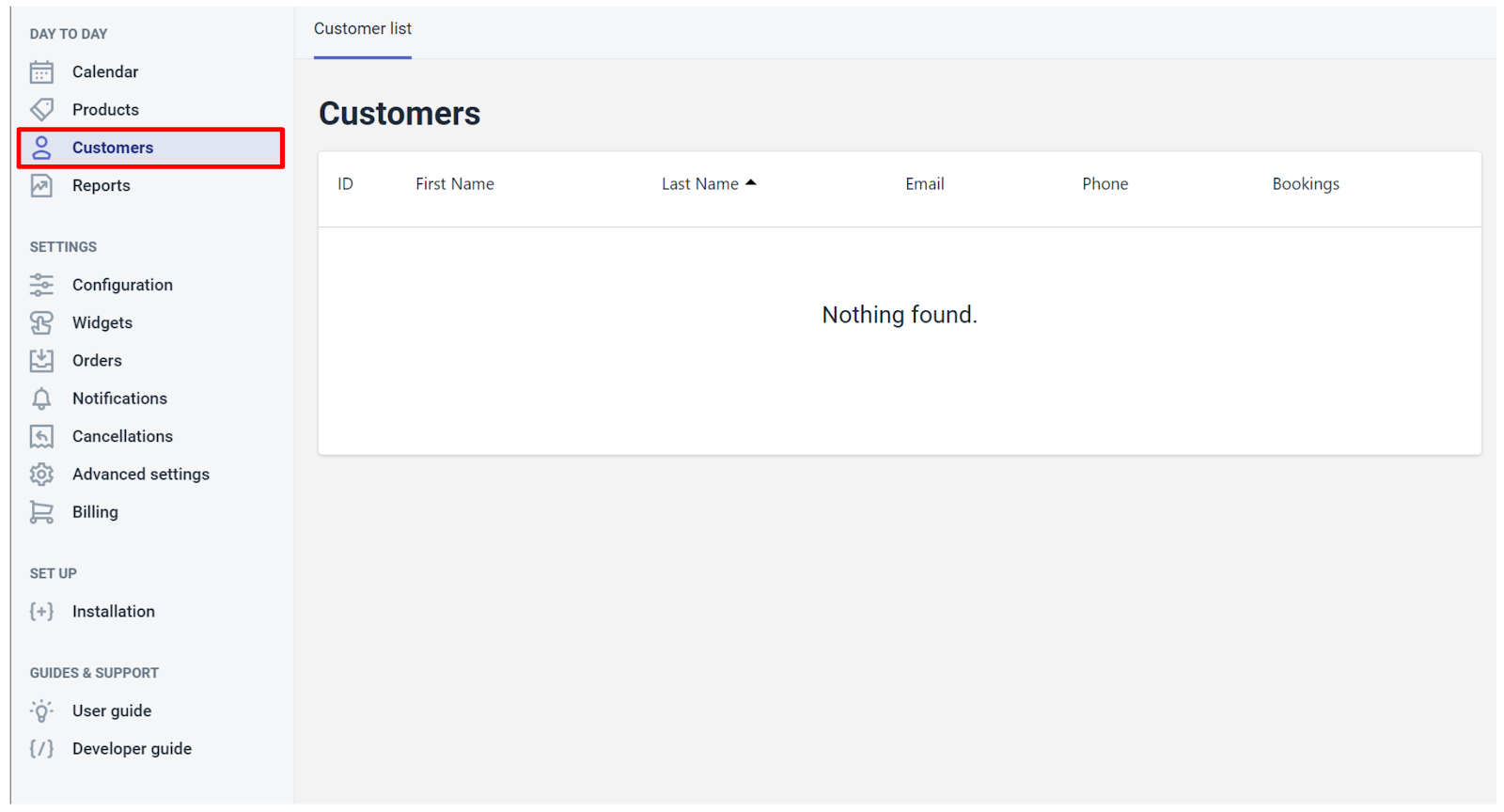The image size is (1504, 812).
Task: Click the ID column header
Action: click(345, 184)
